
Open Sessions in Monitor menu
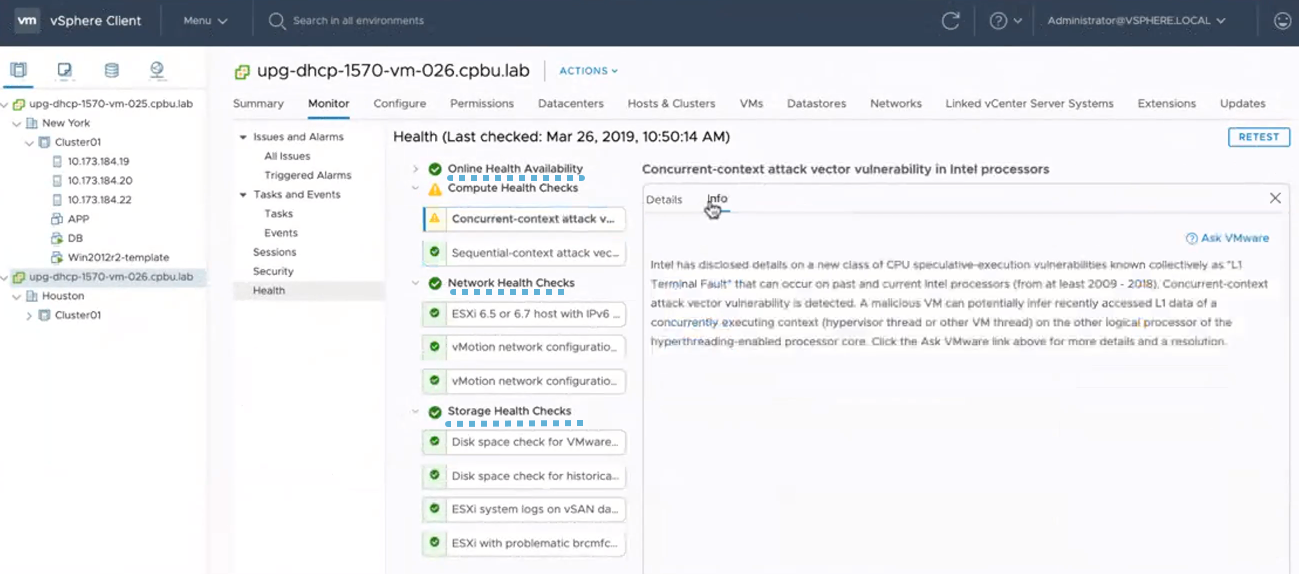pos(275,252)
